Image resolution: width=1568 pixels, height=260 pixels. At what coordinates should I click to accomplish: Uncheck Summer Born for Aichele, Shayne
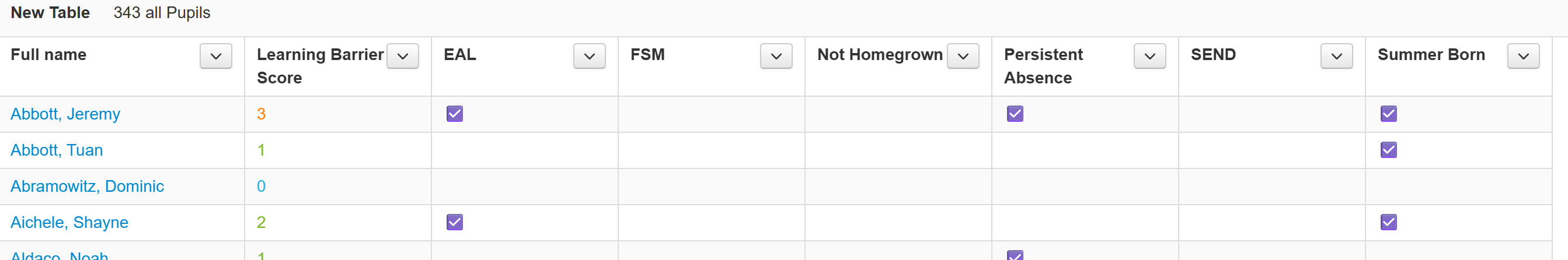[x=1389, y=222]
